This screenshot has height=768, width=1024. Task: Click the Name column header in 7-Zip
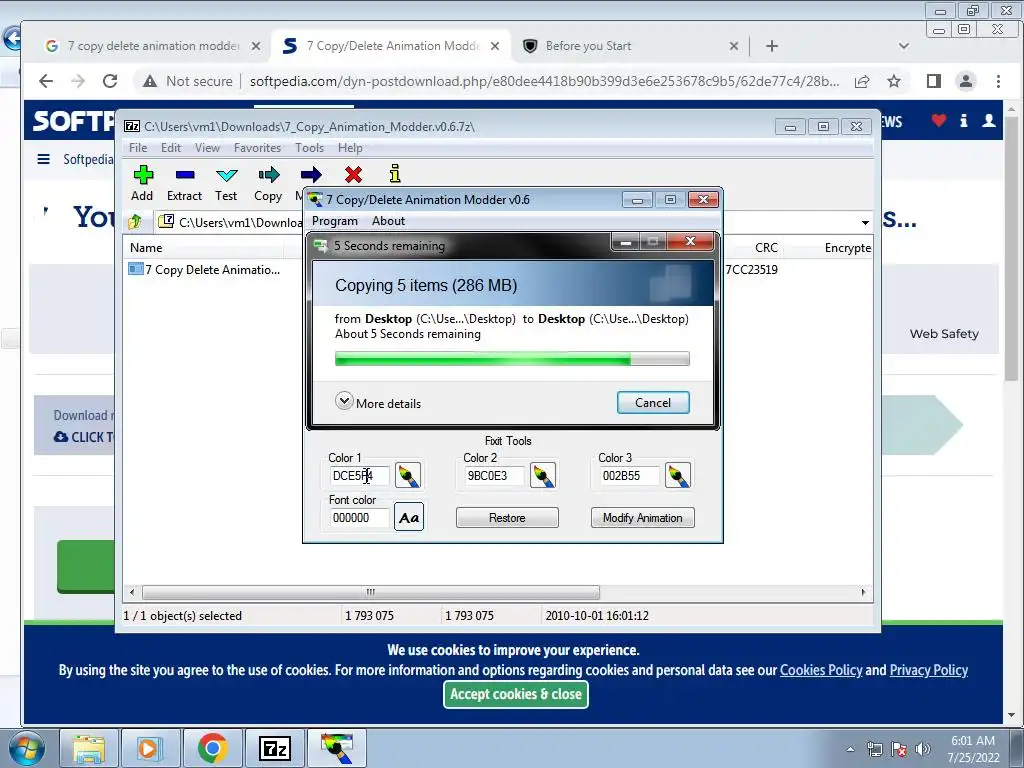click(203, 248)
